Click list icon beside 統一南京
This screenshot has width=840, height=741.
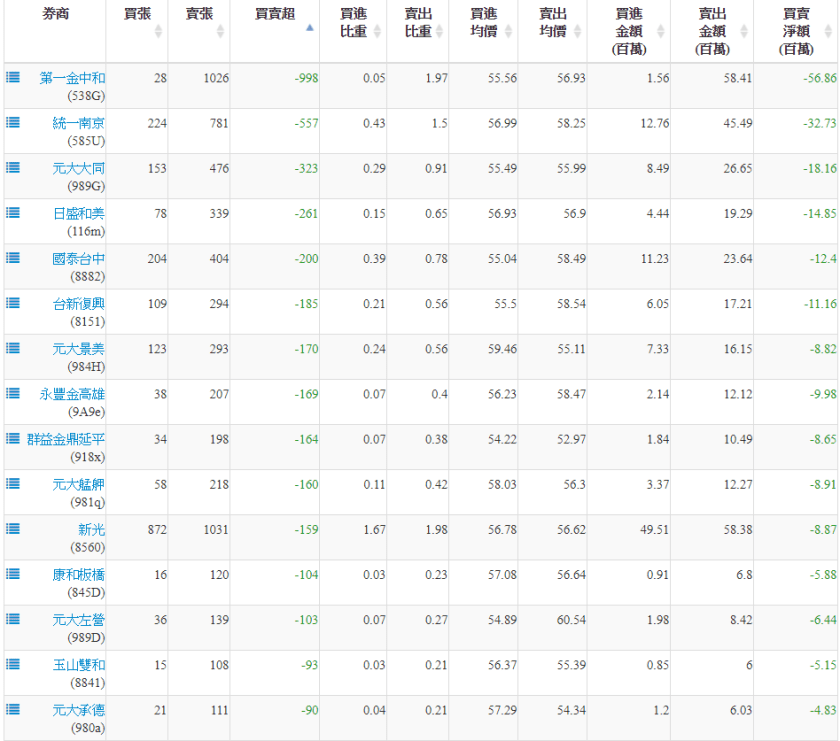point(13,122)
